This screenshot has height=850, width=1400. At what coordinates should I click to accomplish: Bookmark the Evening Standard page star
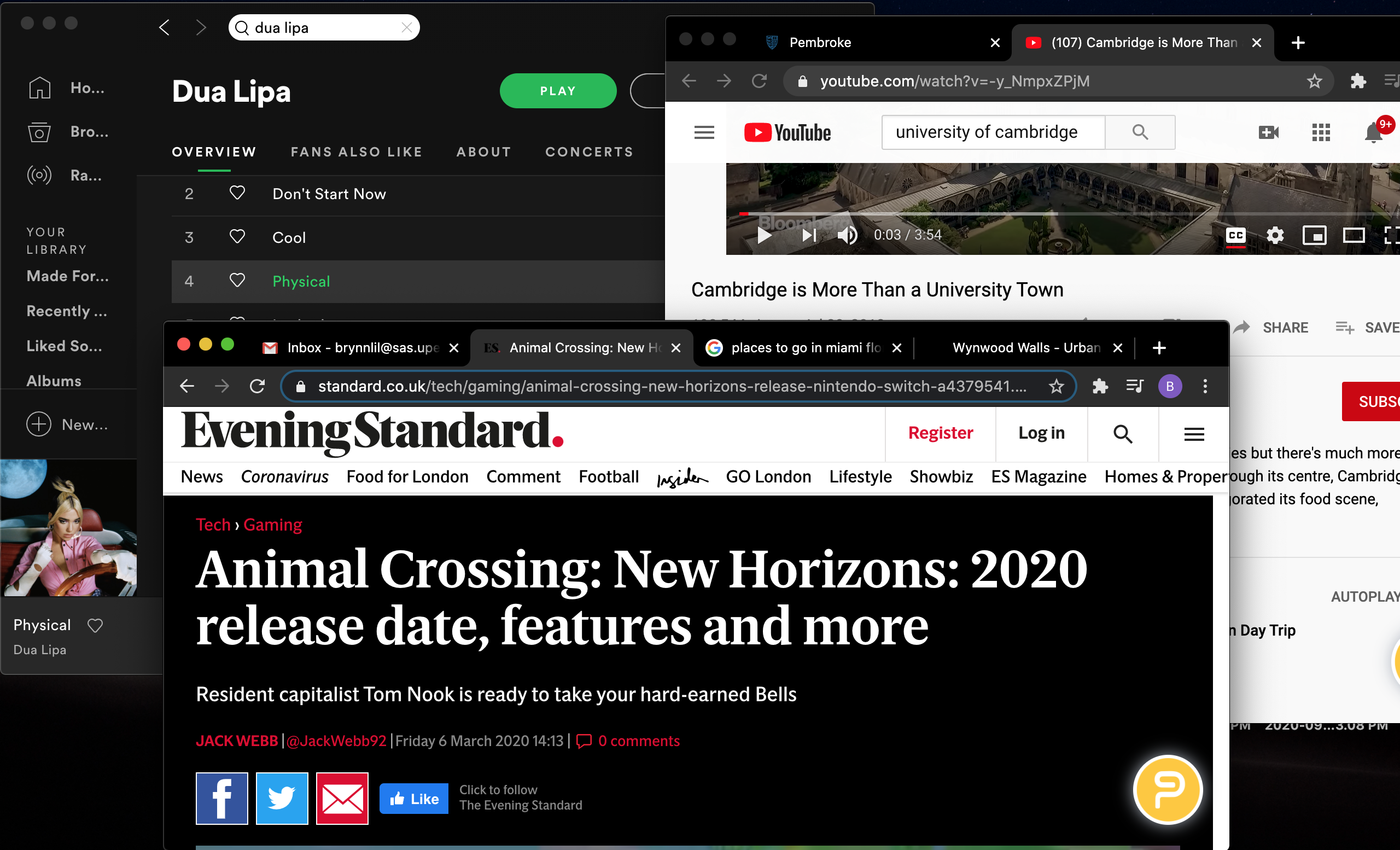tap(1056, 386)
